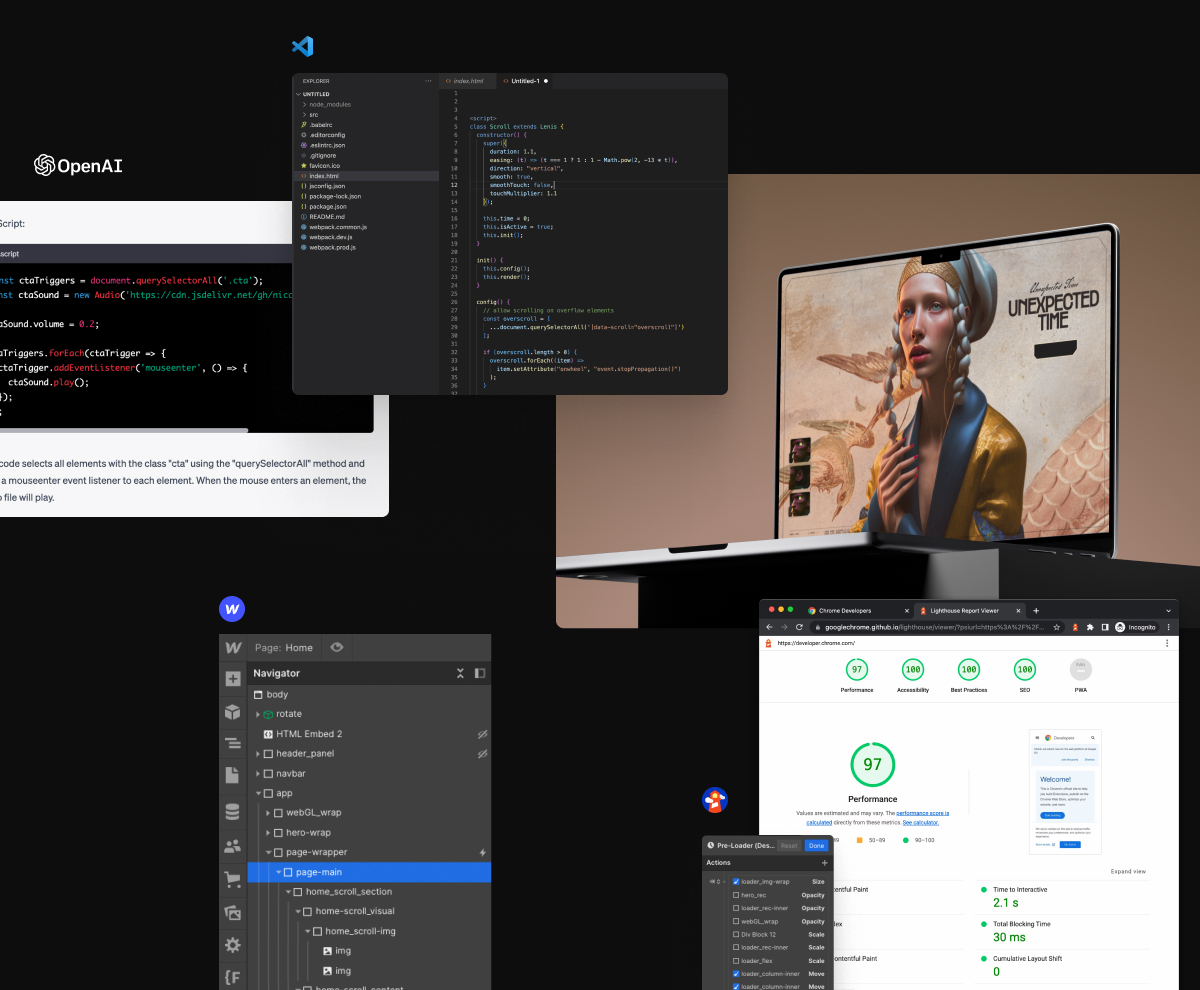Open the CMS Collections database icon
The width and height of the screenshot is (1200, 990).
pyautogui.click(x=233, y=812)
